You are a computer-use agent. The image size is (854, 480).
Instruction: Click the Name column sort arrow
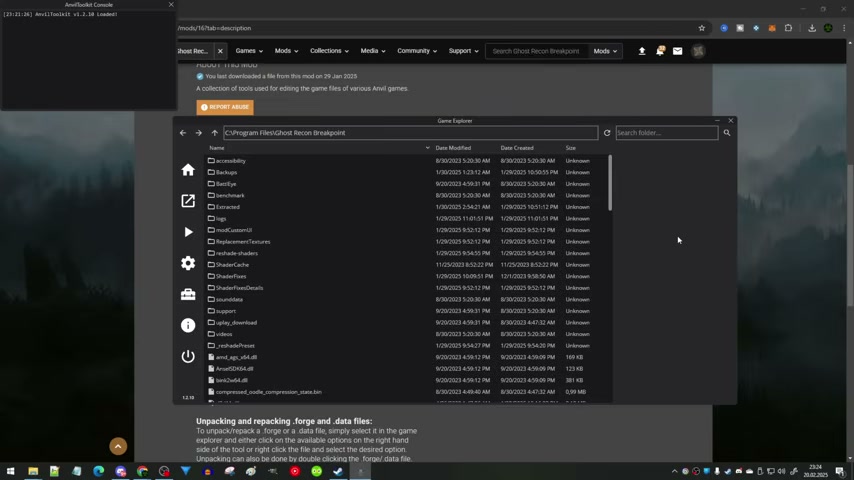point(428,148)
